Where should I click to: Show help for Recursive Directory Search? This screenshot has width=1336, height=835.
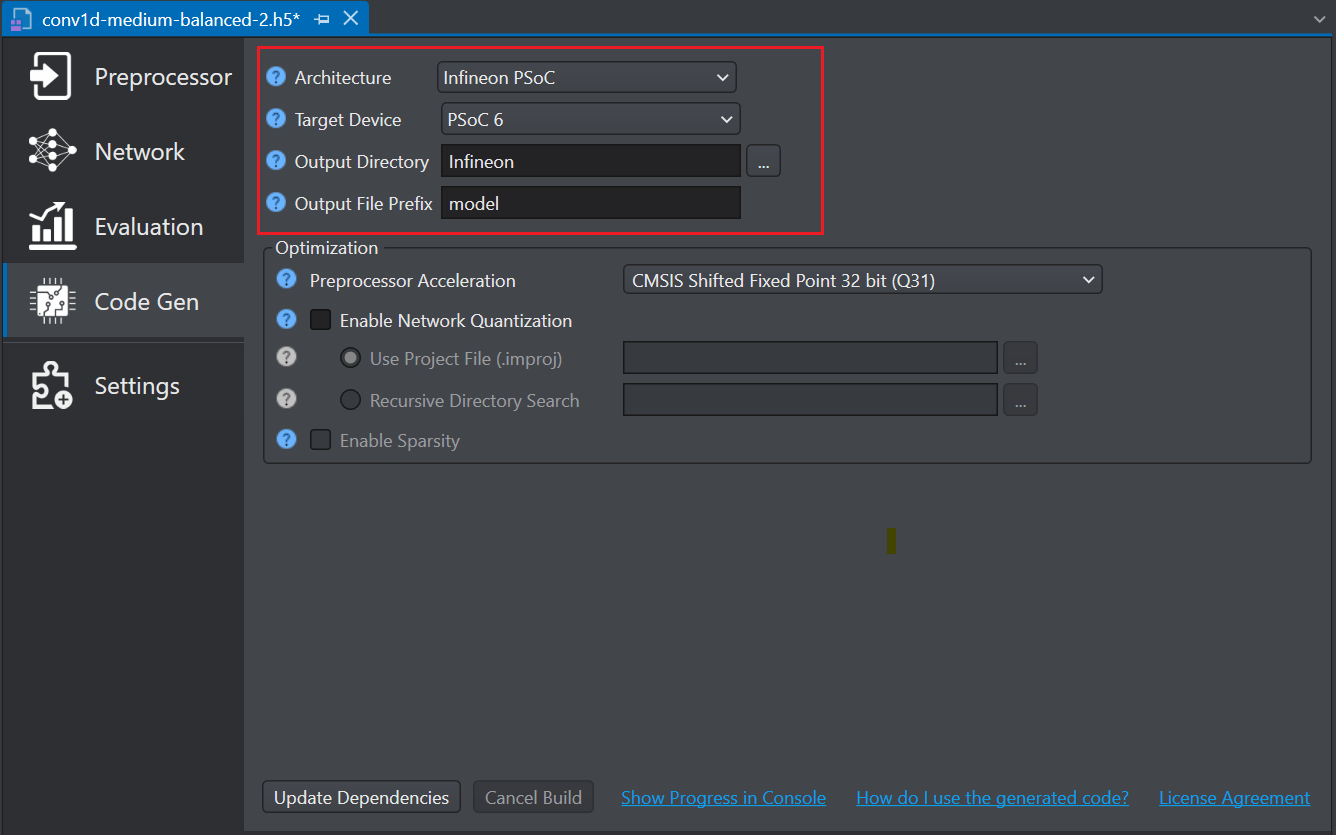coord(287,399)
